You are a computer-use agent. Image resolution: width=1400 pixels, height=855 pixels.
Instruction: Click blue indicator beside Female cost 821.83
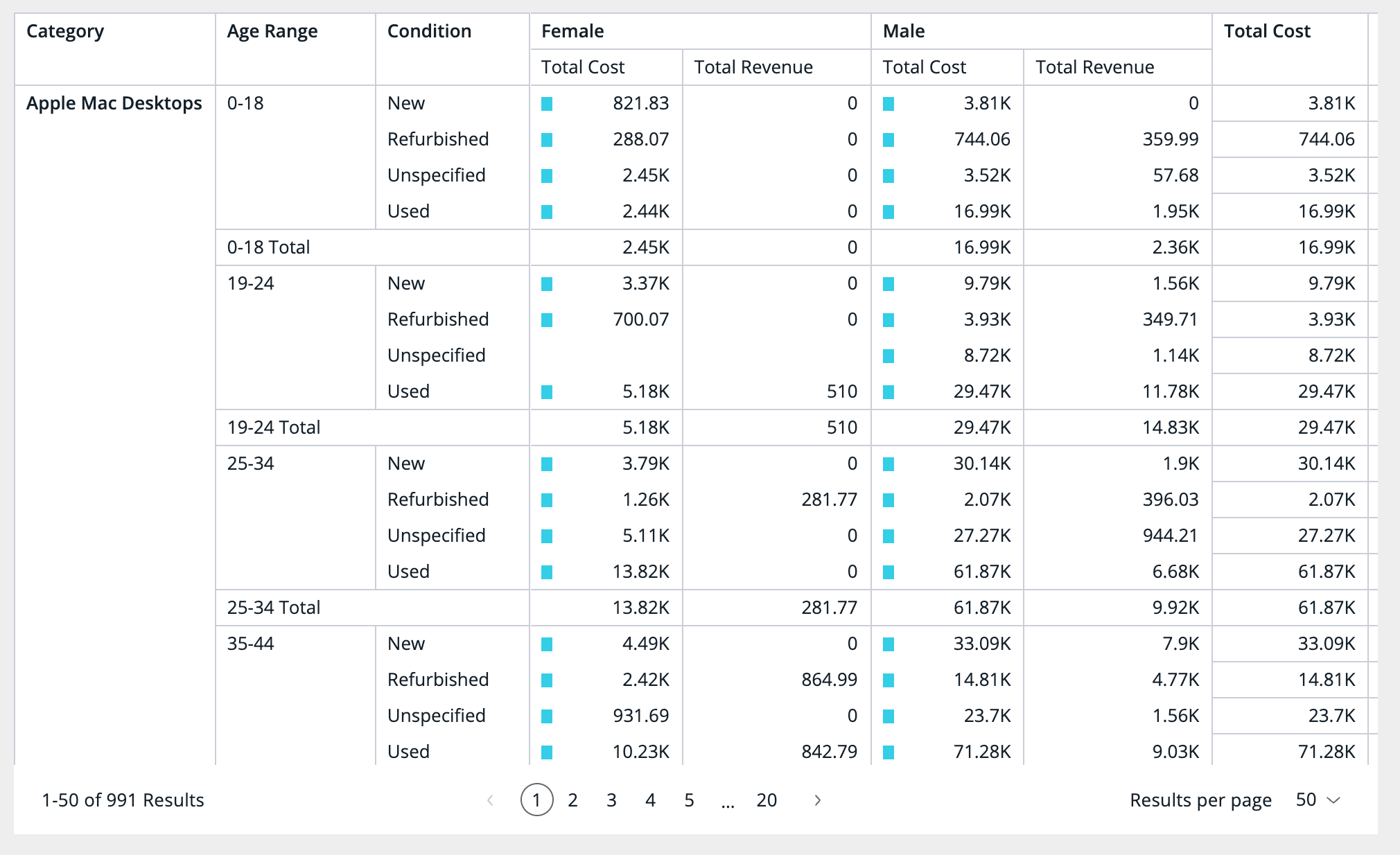pos(547,104)
